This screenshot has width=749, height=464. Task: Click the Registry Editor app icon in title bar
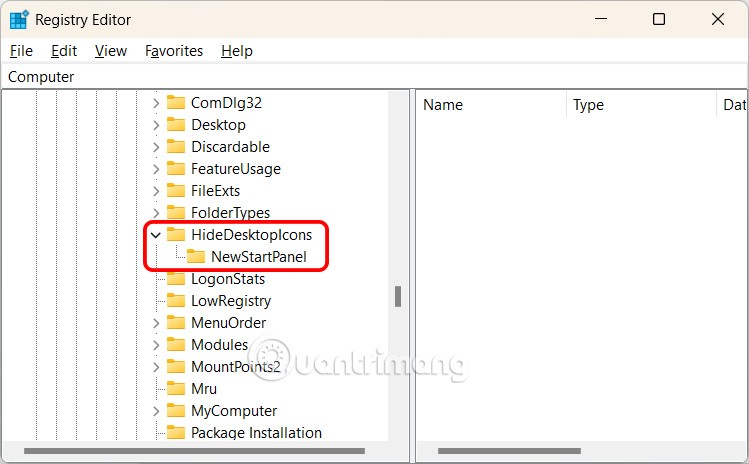point(19,20)
